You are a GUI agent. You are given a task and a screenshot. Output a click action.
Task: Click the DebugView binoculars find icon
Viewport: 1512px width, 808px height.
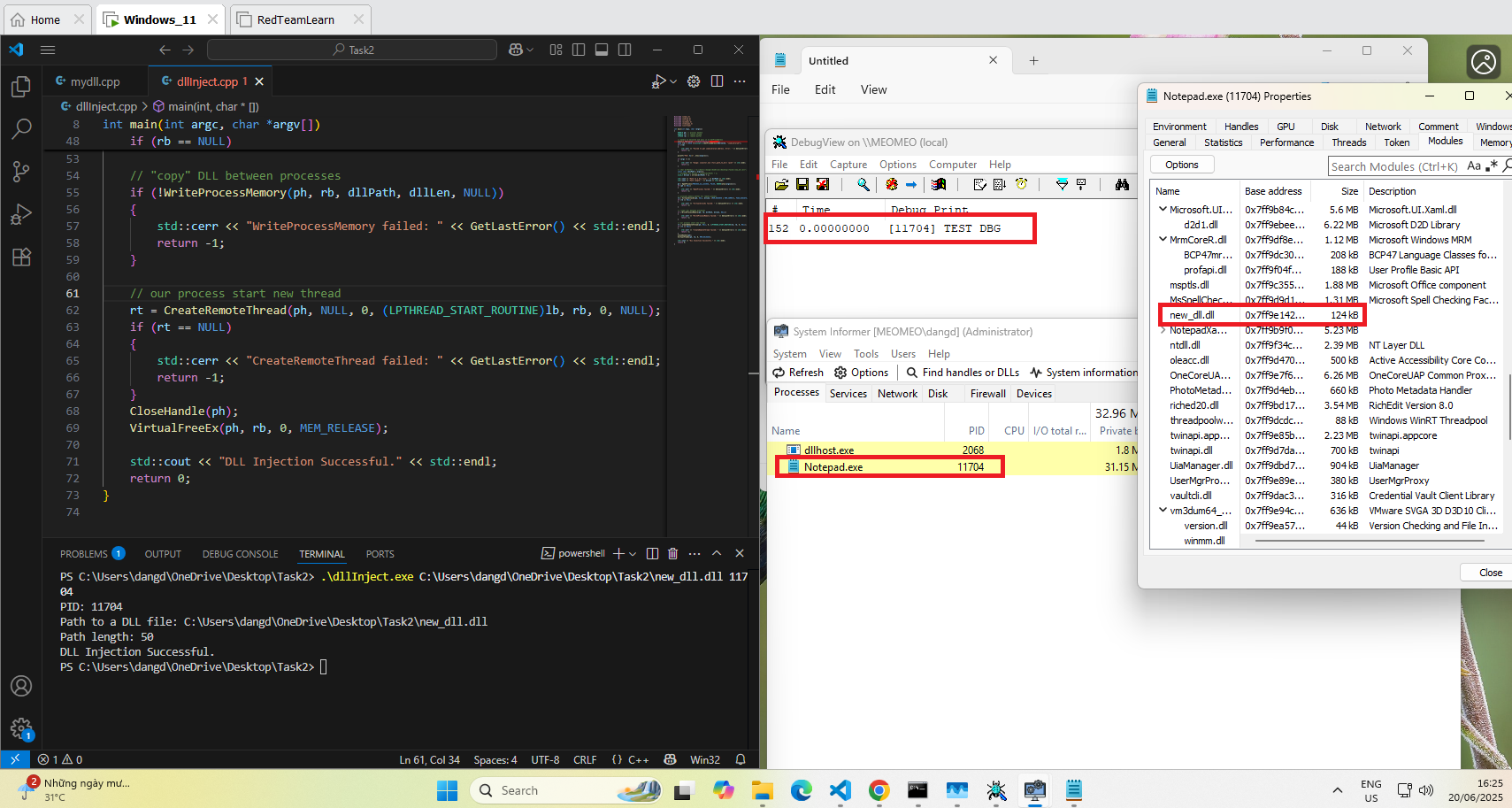pyautogui.click(x=1122, y=184)
